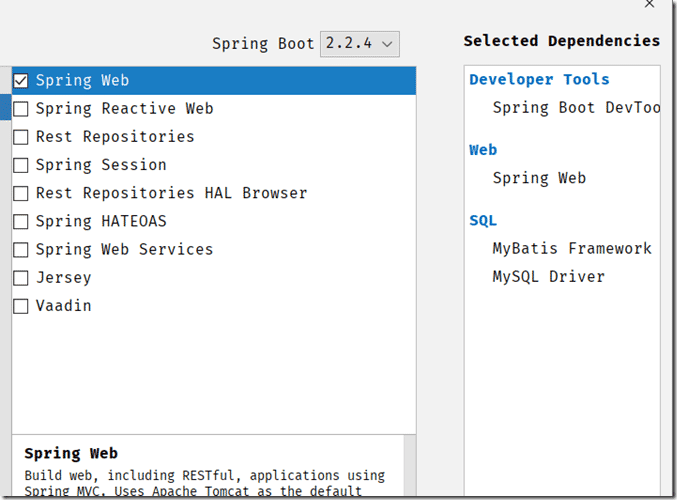This screenshot has height=500, width=677.
Task: Click the SQL category header
Action: tap(483, 220)
